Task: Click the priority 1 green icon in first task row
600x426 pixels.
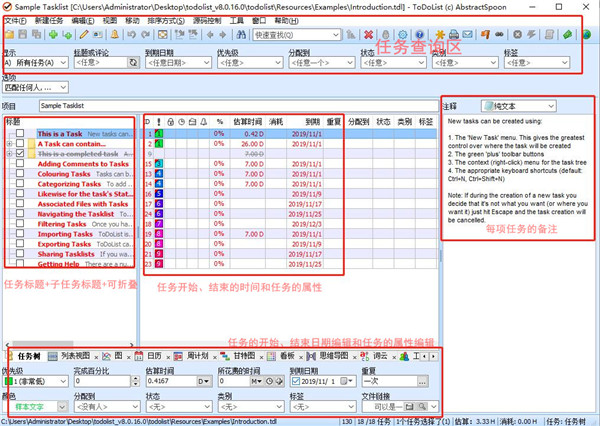Action: pos(158,133)
